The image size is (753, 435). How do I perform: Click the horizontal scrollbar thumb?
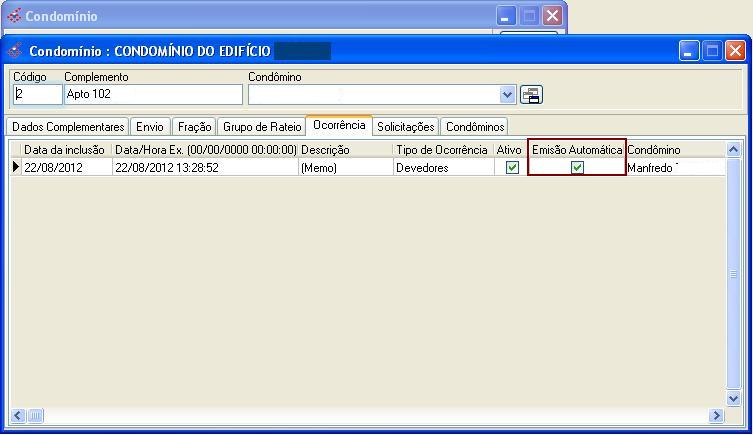[35, 415]
